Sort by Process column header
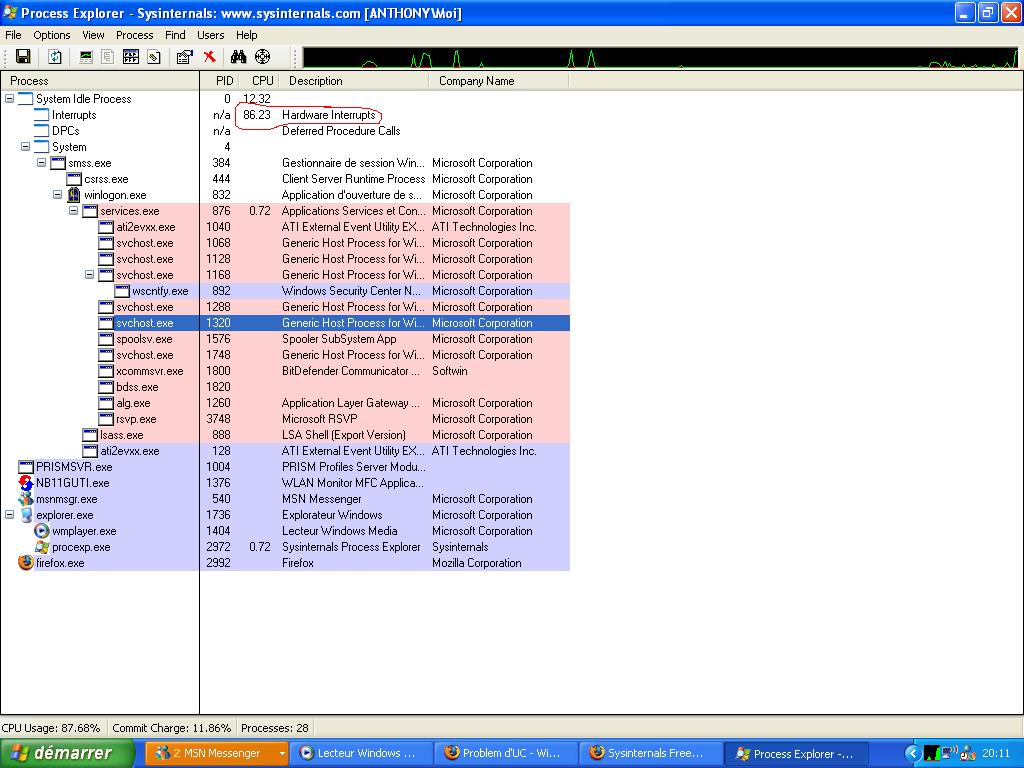Screen dimensions: 1024x768 coord(100,81)
